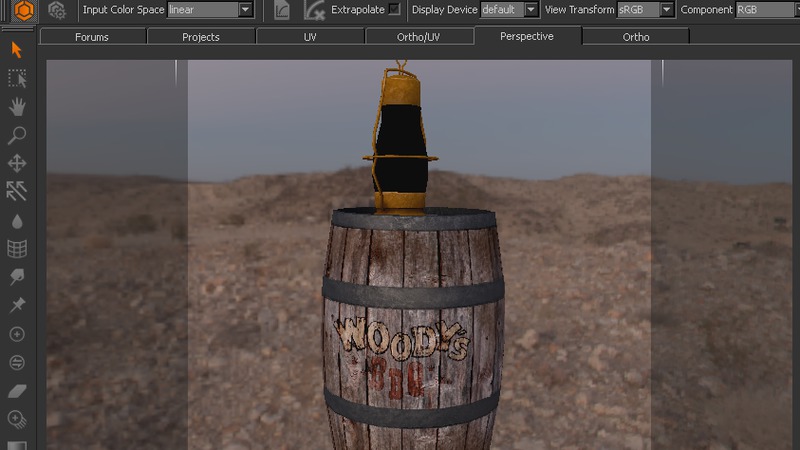The height and width of the screenshot is (450, 800).
Task: Click the upper metal band of barrel
Action: click(x=413, y=292)
